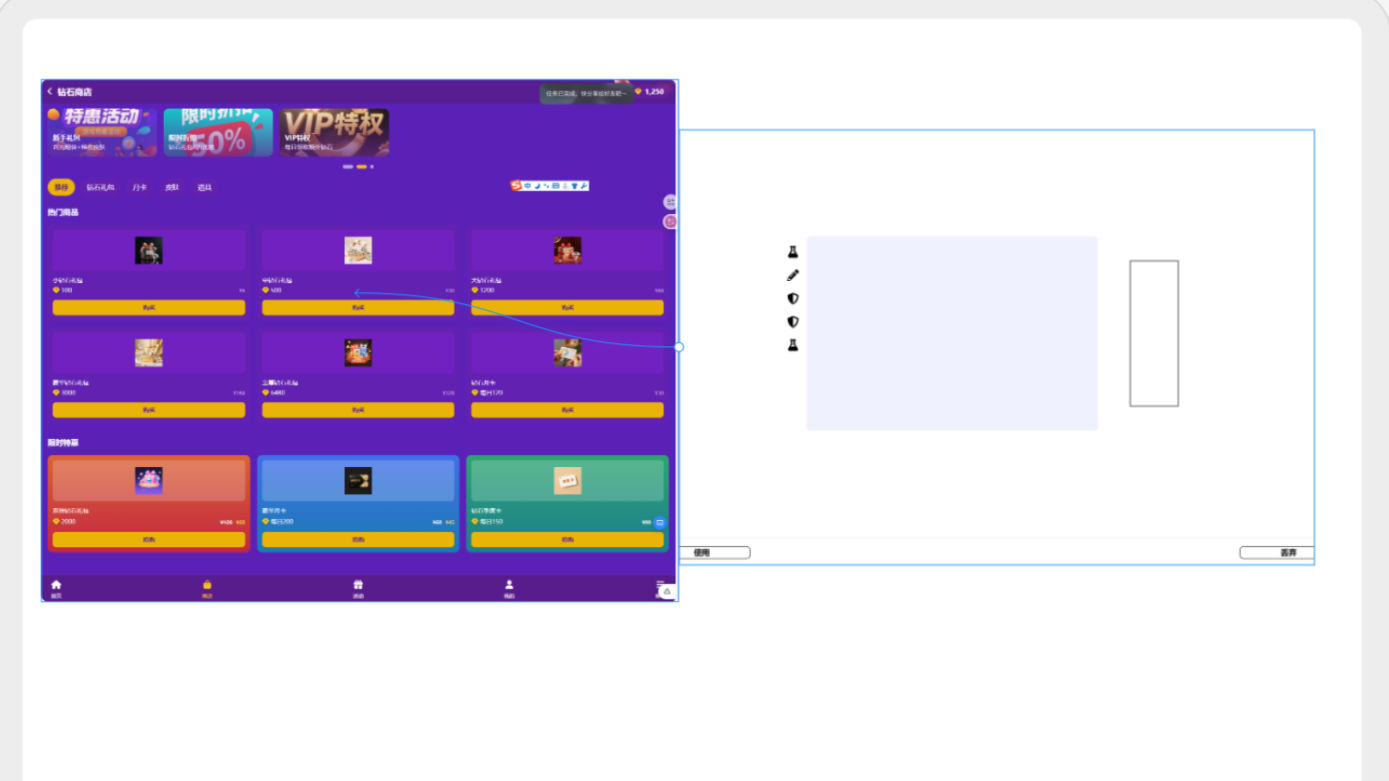Screen dimensions: 1389x781
Task: Select the 推荐 category tab
Action: 61,188
